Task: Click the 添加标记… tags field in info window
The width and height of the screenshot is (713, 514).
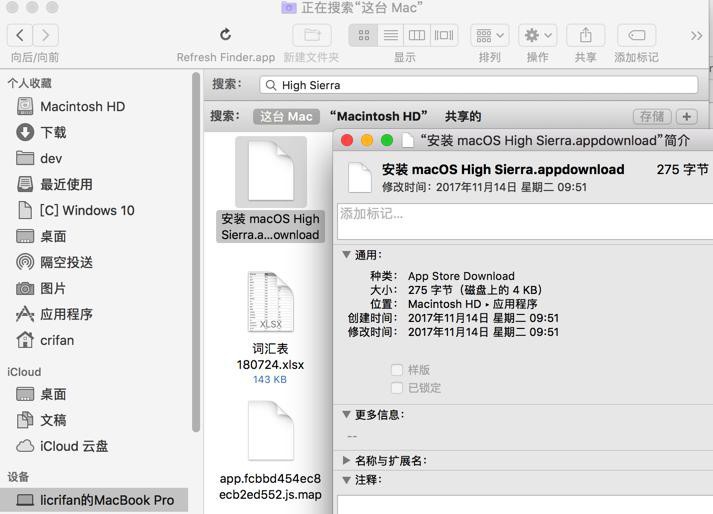Action: [525, 221]
